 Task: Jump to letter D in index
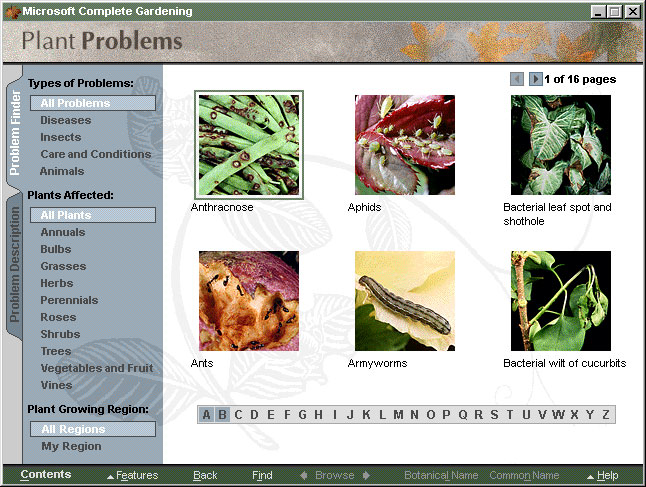click(255, 414)
